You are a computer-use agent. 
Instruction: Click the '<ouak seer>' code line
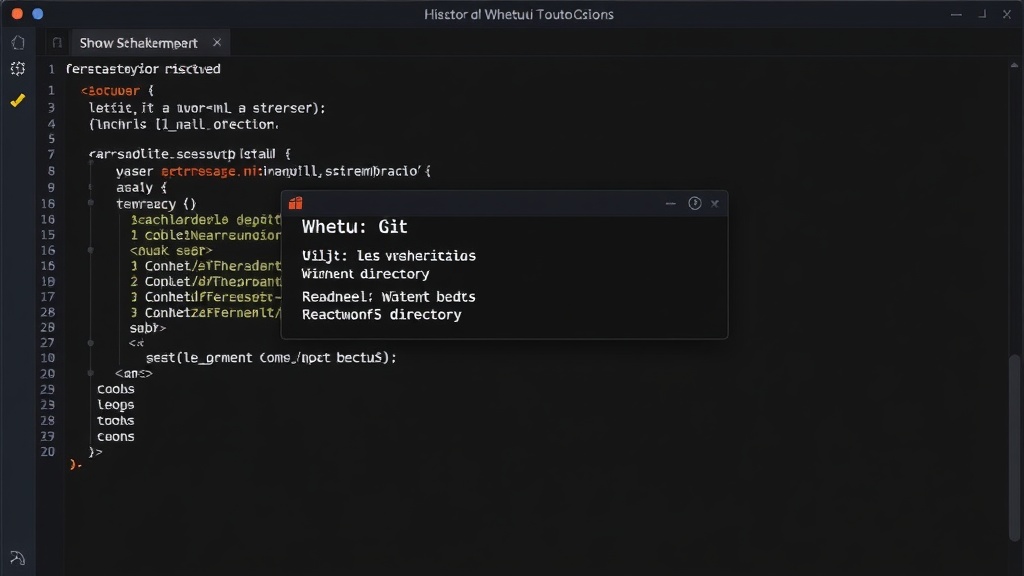(x=171, y=250)
